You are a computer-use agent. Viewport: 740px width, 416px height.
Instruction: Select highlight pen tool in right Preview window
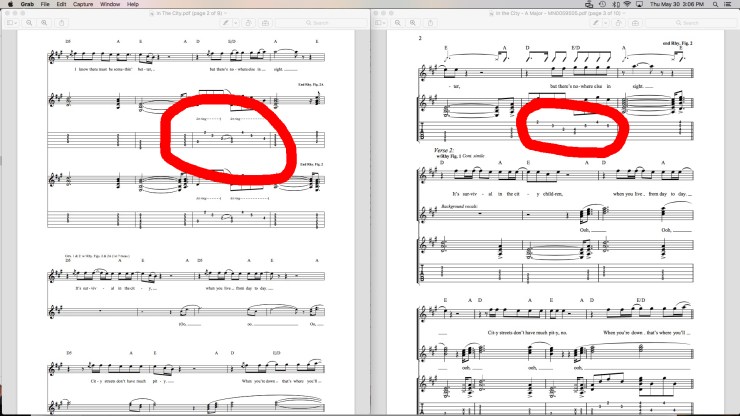pyautogui.click(x=596, y=23)
